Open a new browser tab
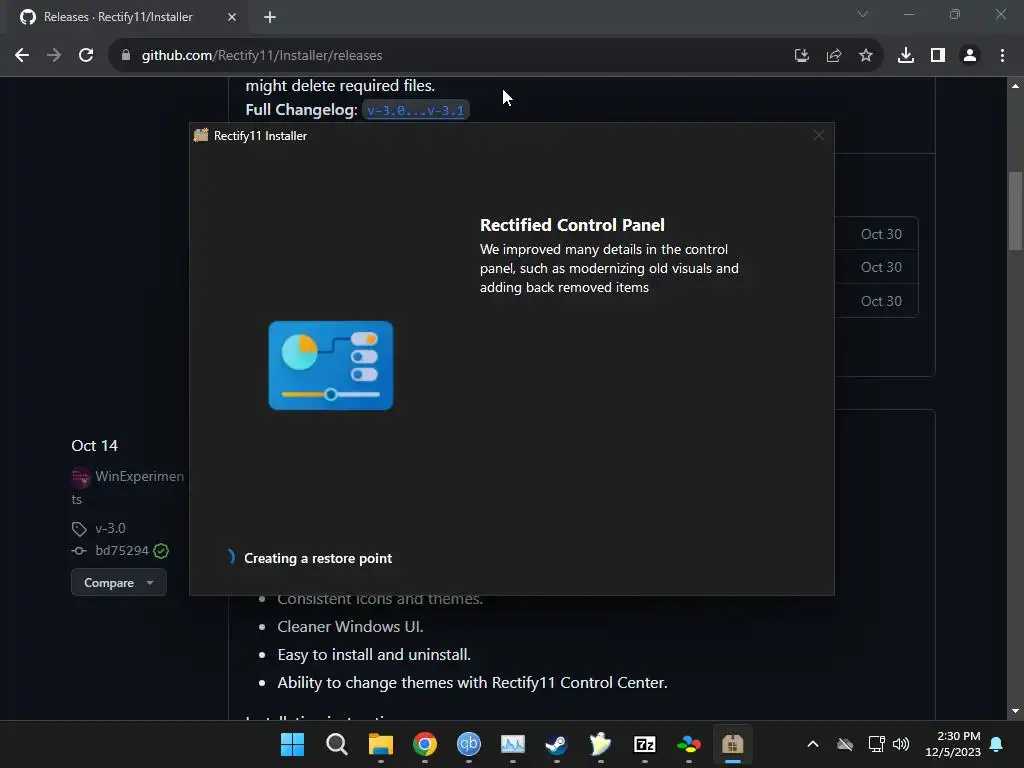This screenshot has height=768, width=1024. (x=270, y=17)
